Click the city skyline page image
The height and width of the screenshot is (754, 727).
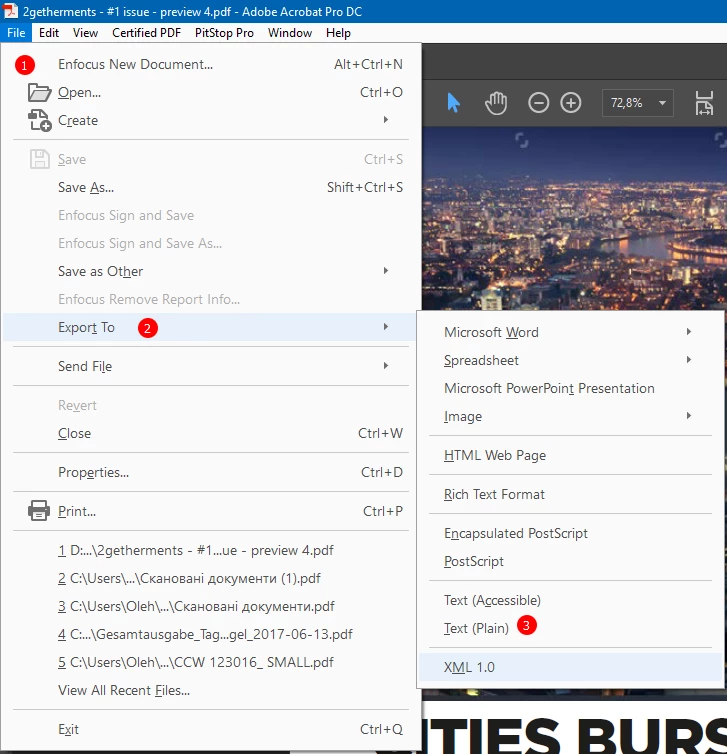[x=575, y=219]
